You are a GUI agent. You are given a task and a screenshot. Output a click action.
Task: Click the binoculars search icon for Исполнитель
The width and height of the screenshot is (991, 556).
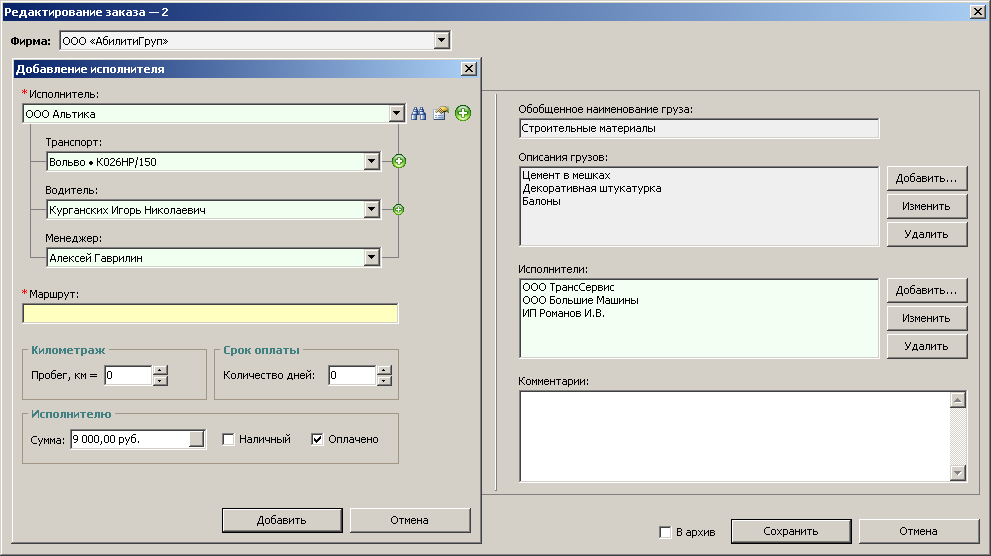(x=419, y=114)
